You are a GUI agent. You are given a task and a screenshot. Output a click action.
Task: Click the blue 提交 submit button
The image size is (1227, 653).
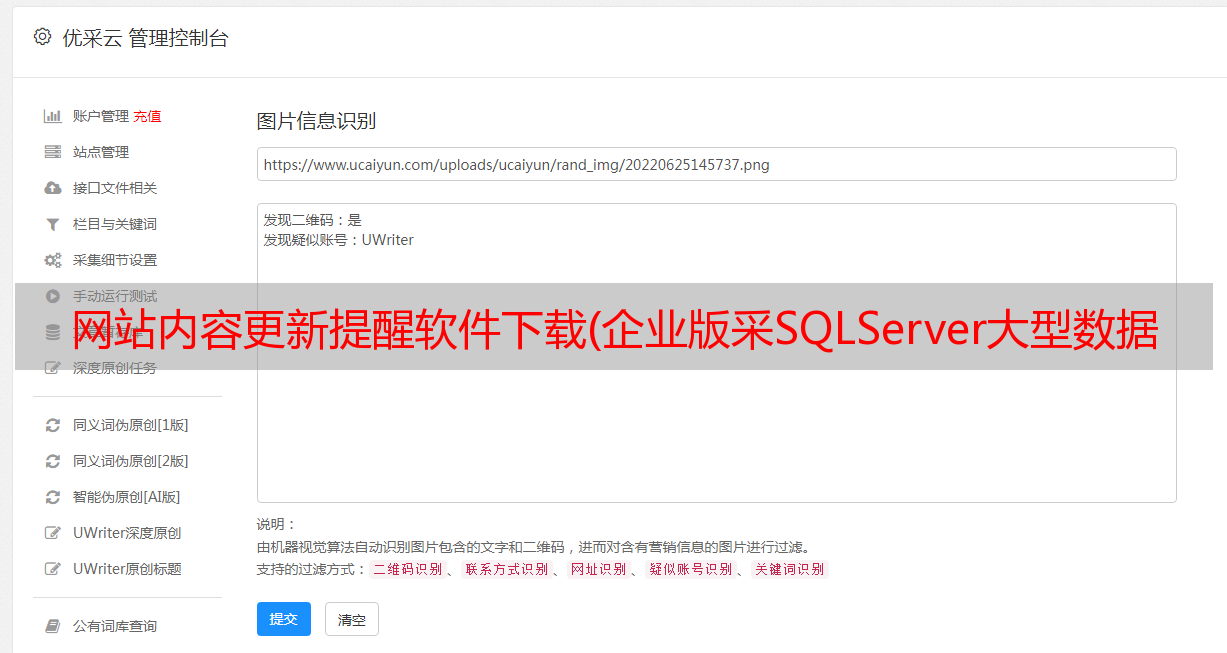(x=284, y=619)
